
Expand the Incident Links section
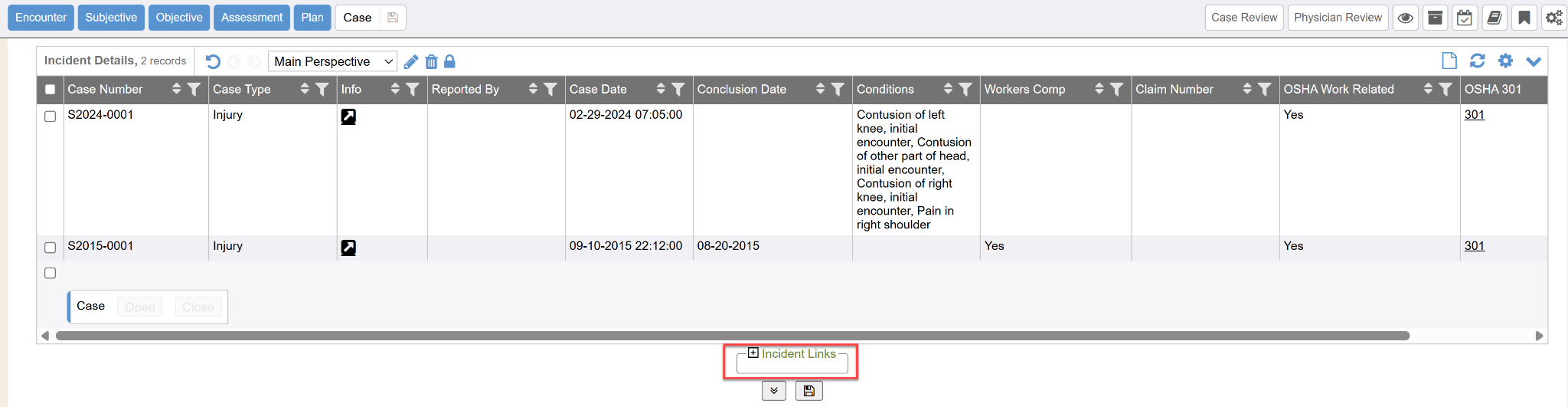tap(753, 353)
